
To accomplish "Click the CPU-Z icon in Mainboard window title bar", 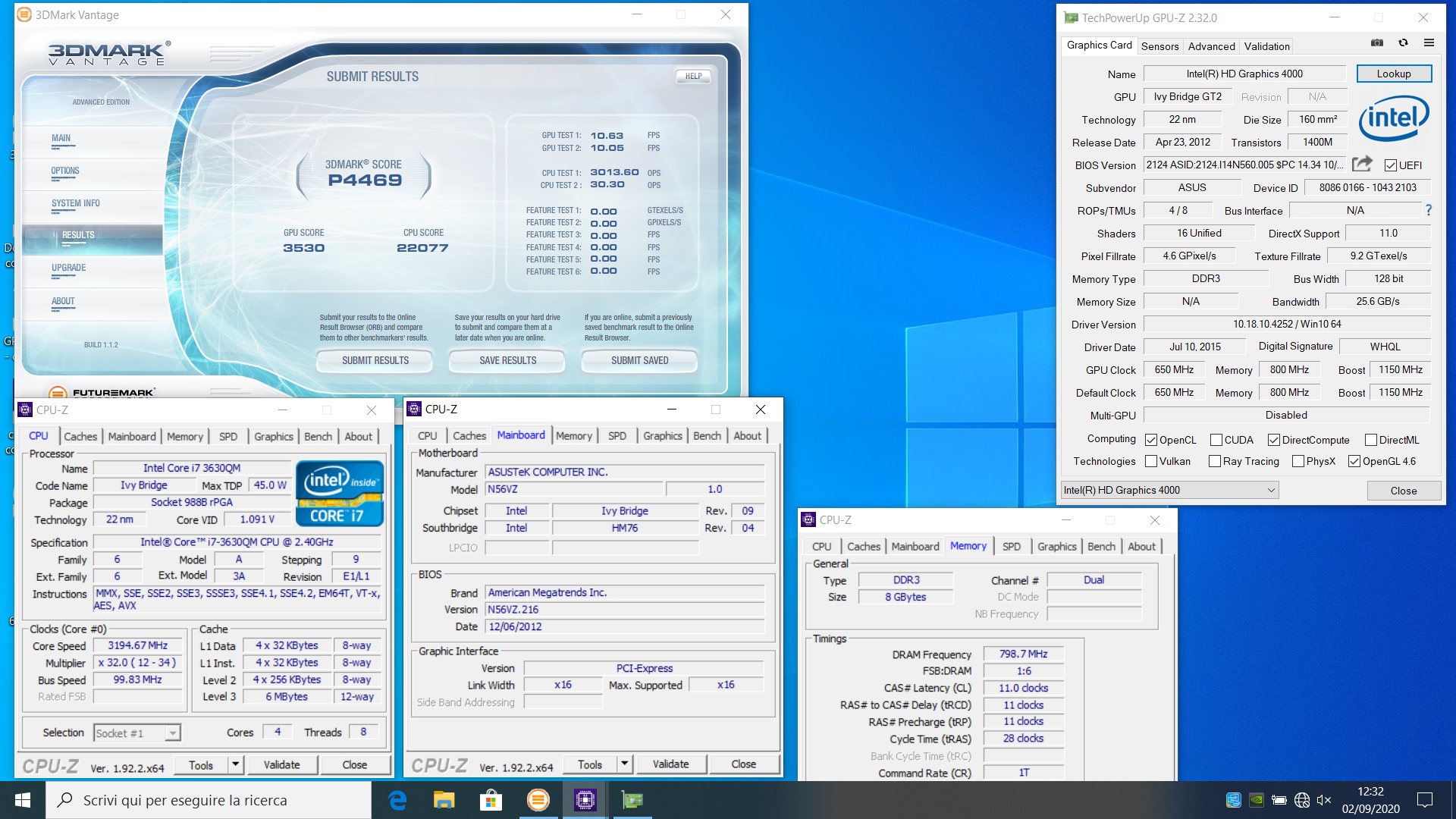I will [x=414, y=409].
